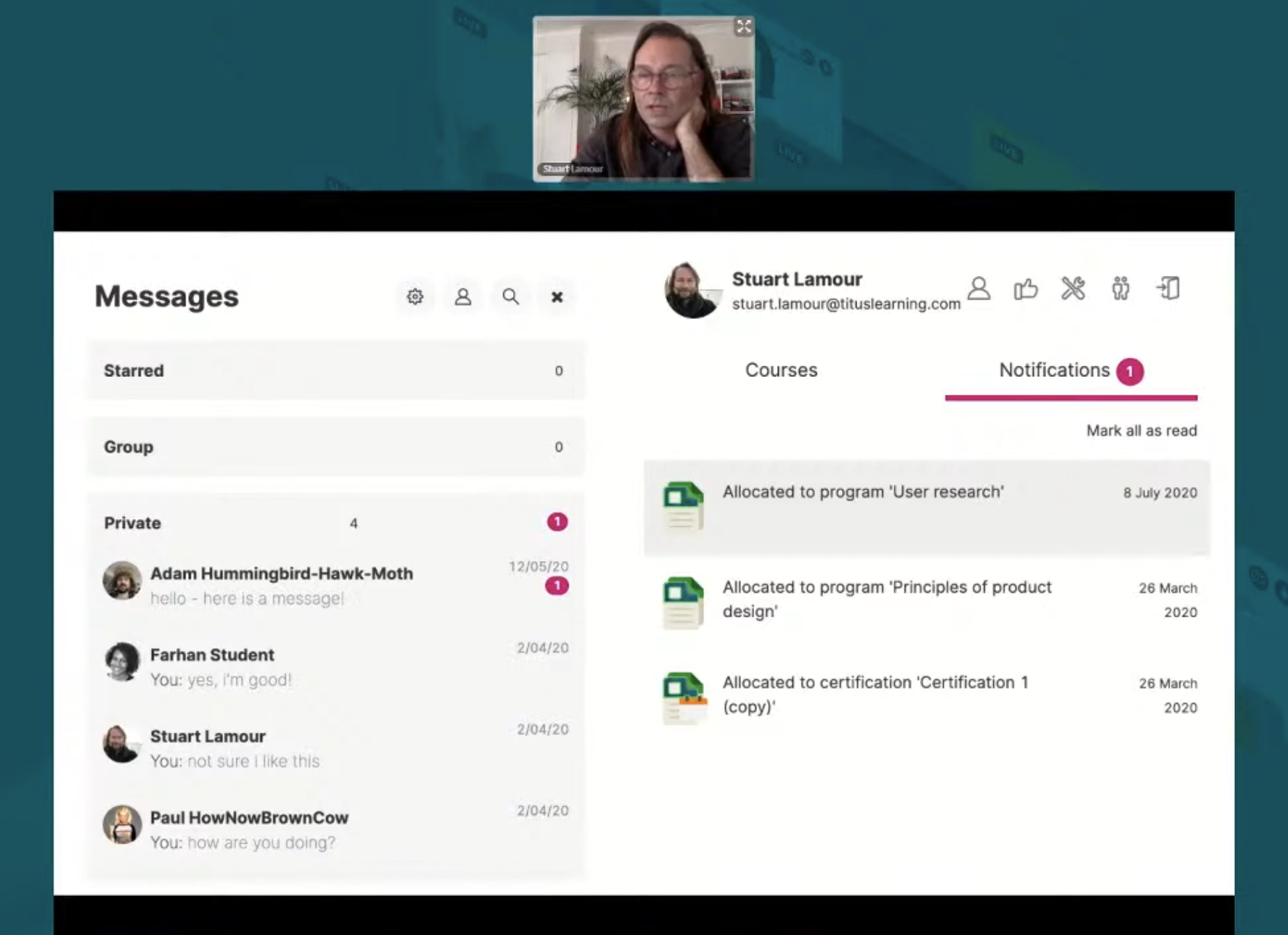The height and width of the screenshot is (935, 1288).
Task: Click the thumbs-up icon in profile header
Action: tap(1026, 288)
